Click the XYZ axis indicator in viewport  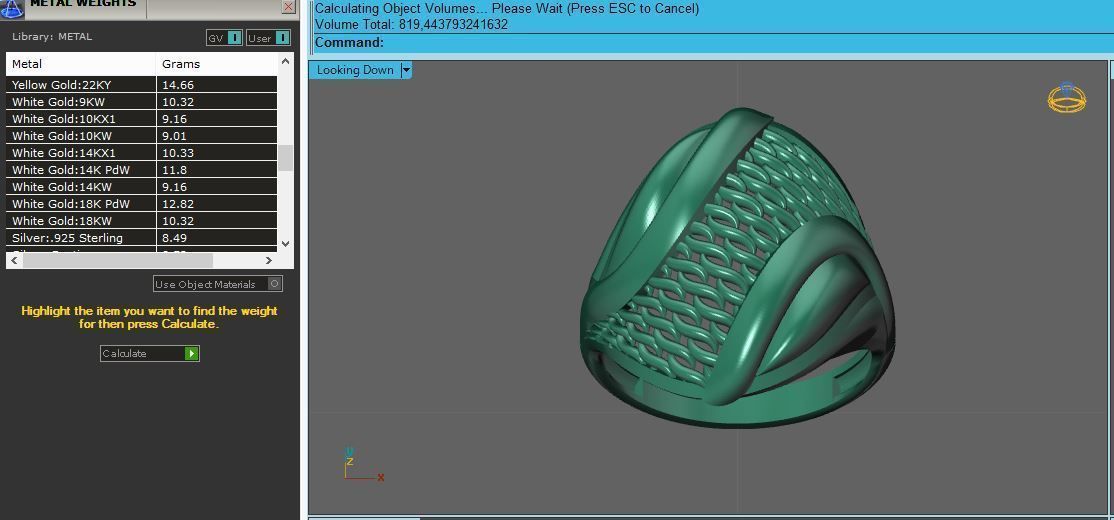coord(364,465)
